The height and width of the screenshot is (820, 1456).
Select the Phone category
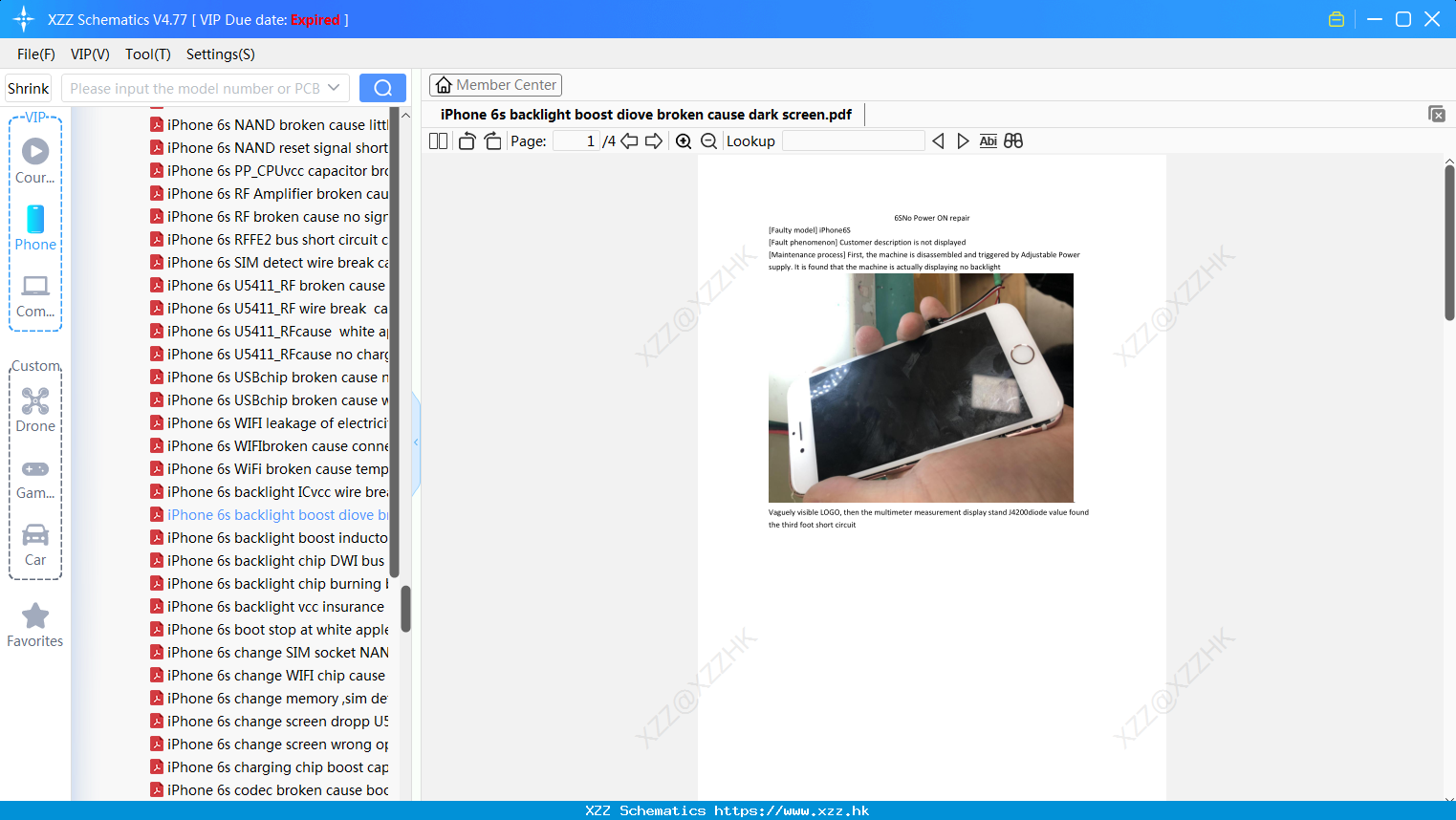click(x=35, y=227)
